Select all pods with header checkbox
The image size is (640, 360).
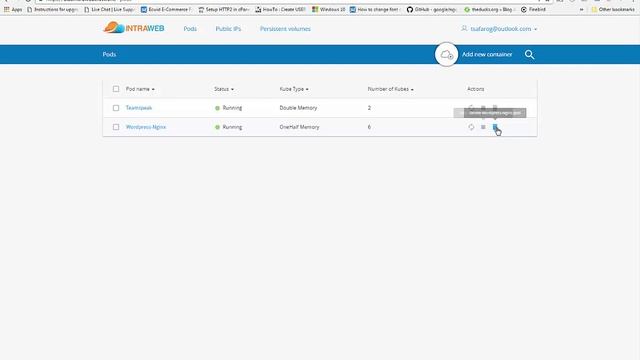(116, 89)
